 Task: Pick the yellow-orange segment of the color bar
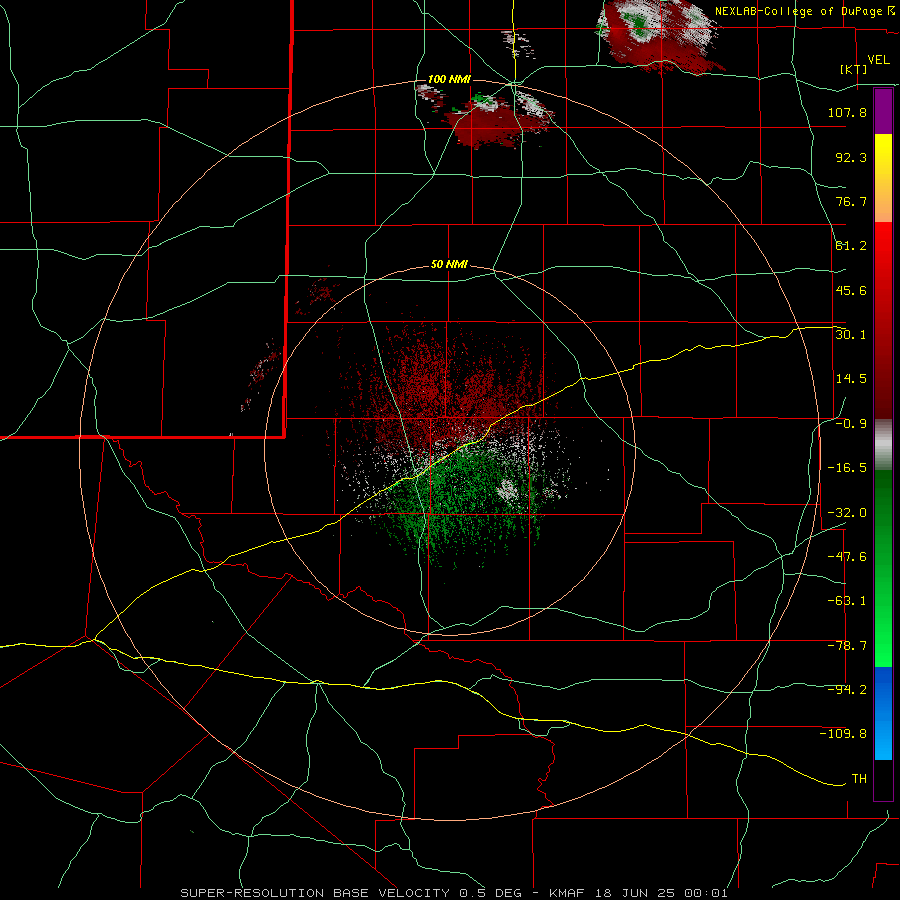tap(883, 178)
